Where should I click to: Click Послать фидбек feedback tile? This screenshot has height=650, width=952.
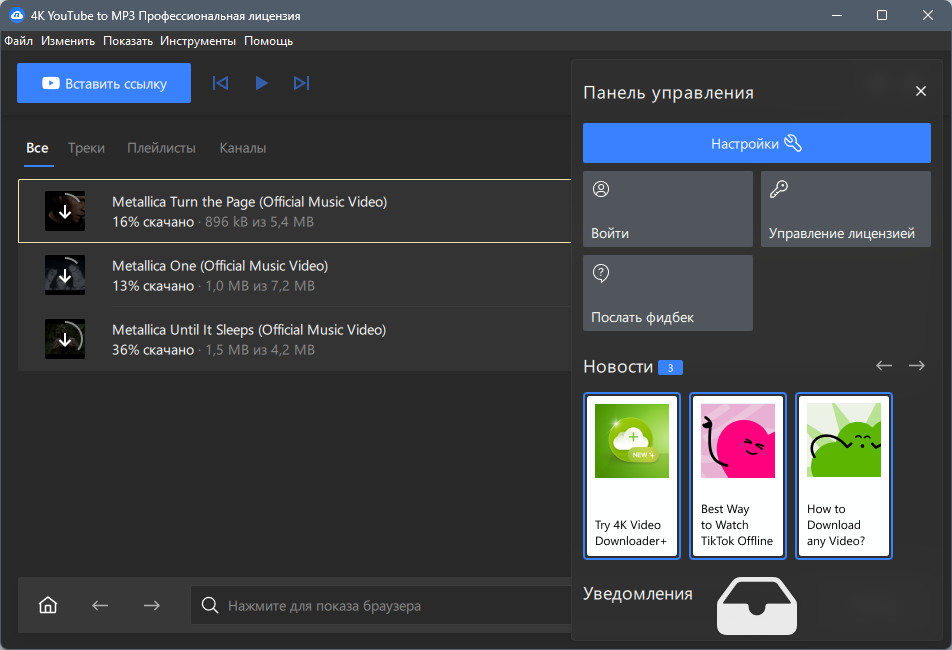click(x=668, y=293)
